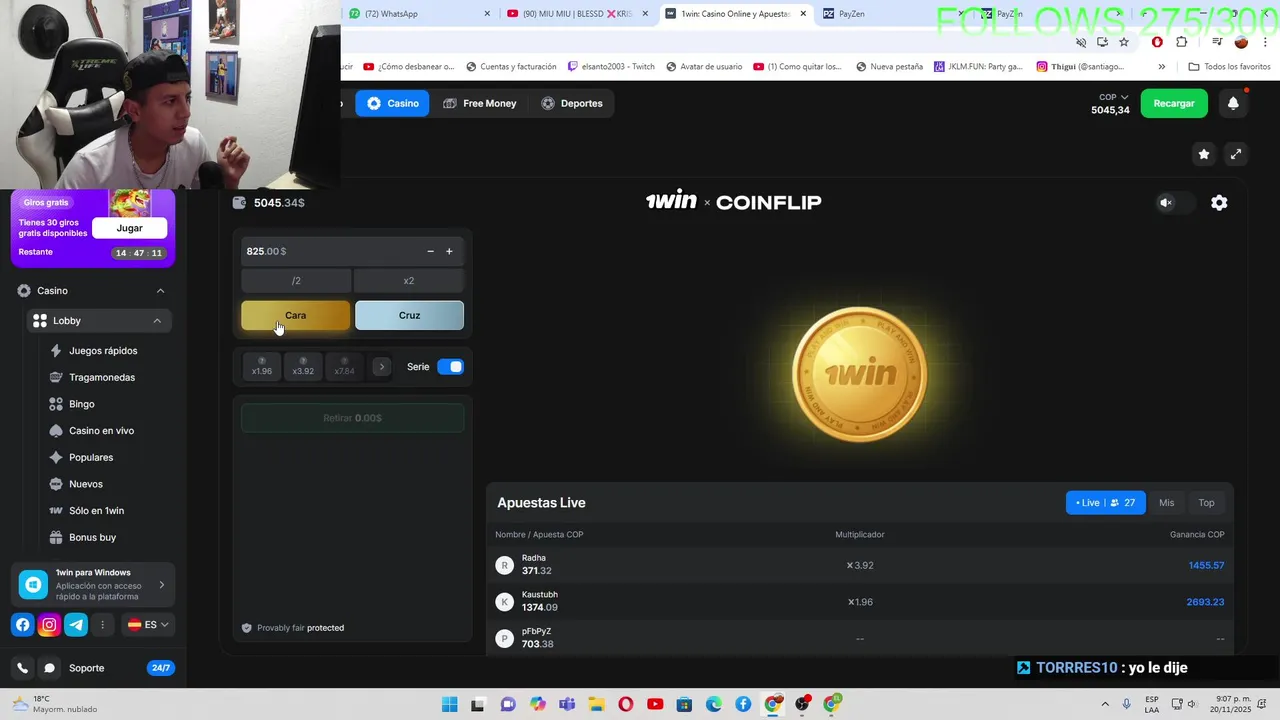Click Radha bet row
Screen dimensions: 1280x720
pyautogui.click(x=859, y=565)
